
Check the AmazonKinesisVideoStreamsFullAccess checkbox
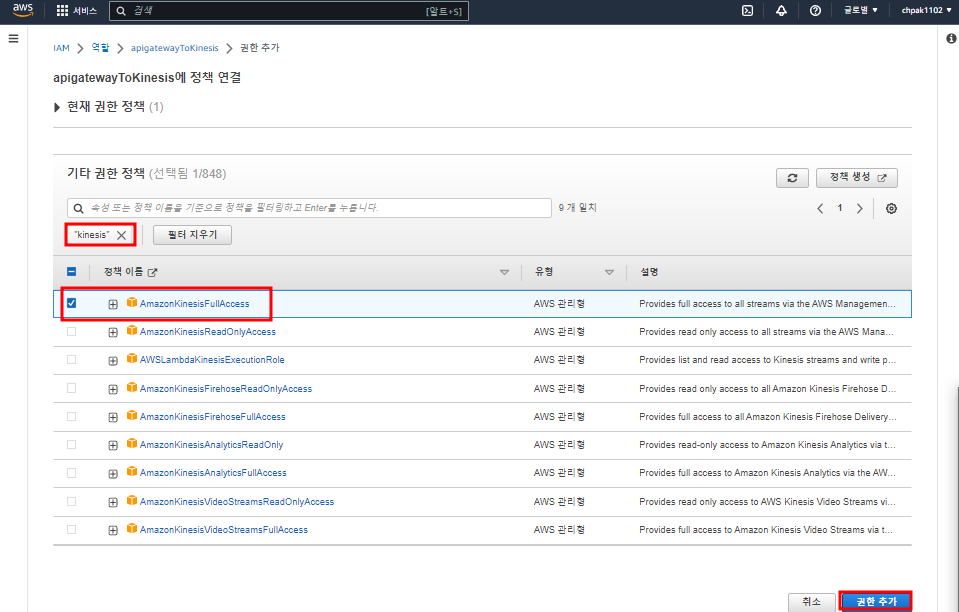coord(72,529)
